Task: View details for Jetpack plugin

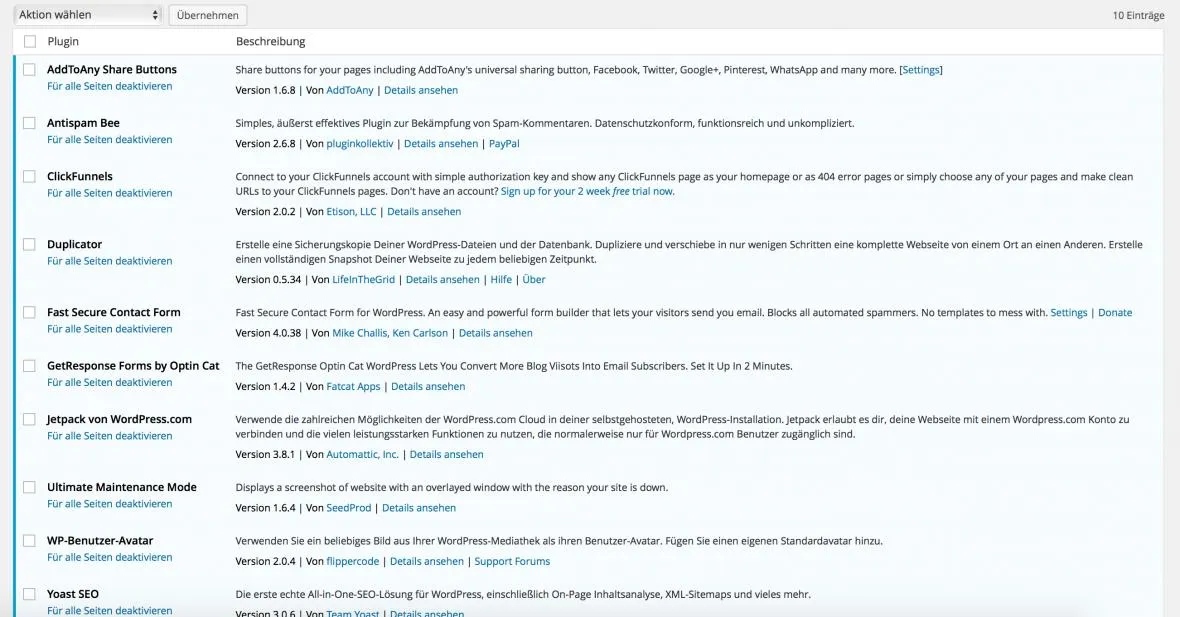Action: [x=446, y=454]
